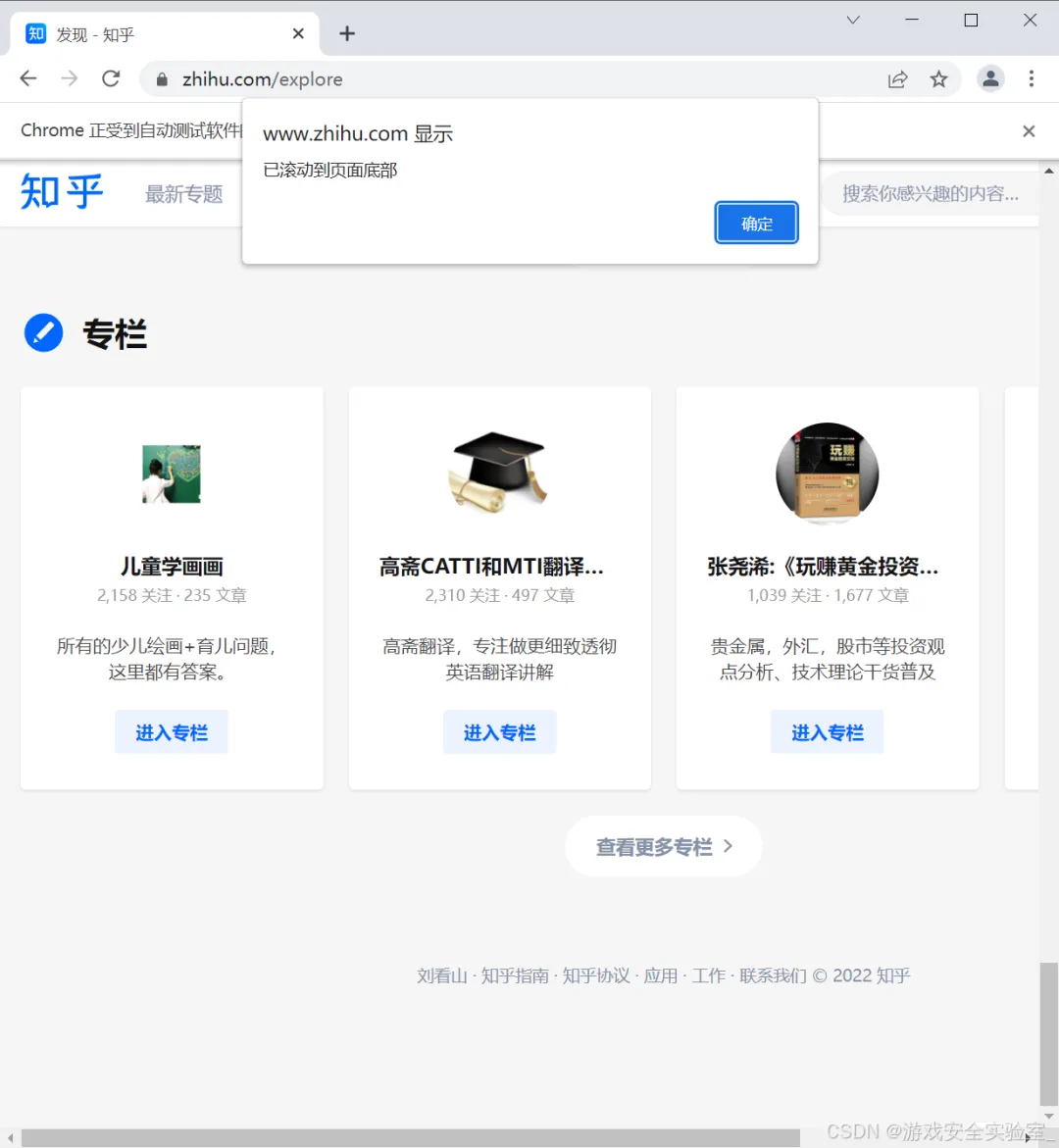Click the lock icon in the address bar
Image resolution: width=1059 pixels, height=1148 pixels.
pos(162,79)
